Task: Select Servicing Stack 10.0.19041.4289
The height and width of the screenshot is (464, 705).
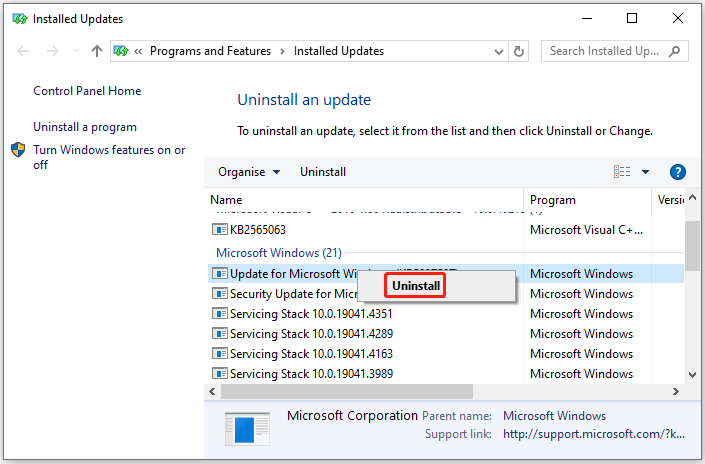Action: pyautogui.click(x=446, y=334)
